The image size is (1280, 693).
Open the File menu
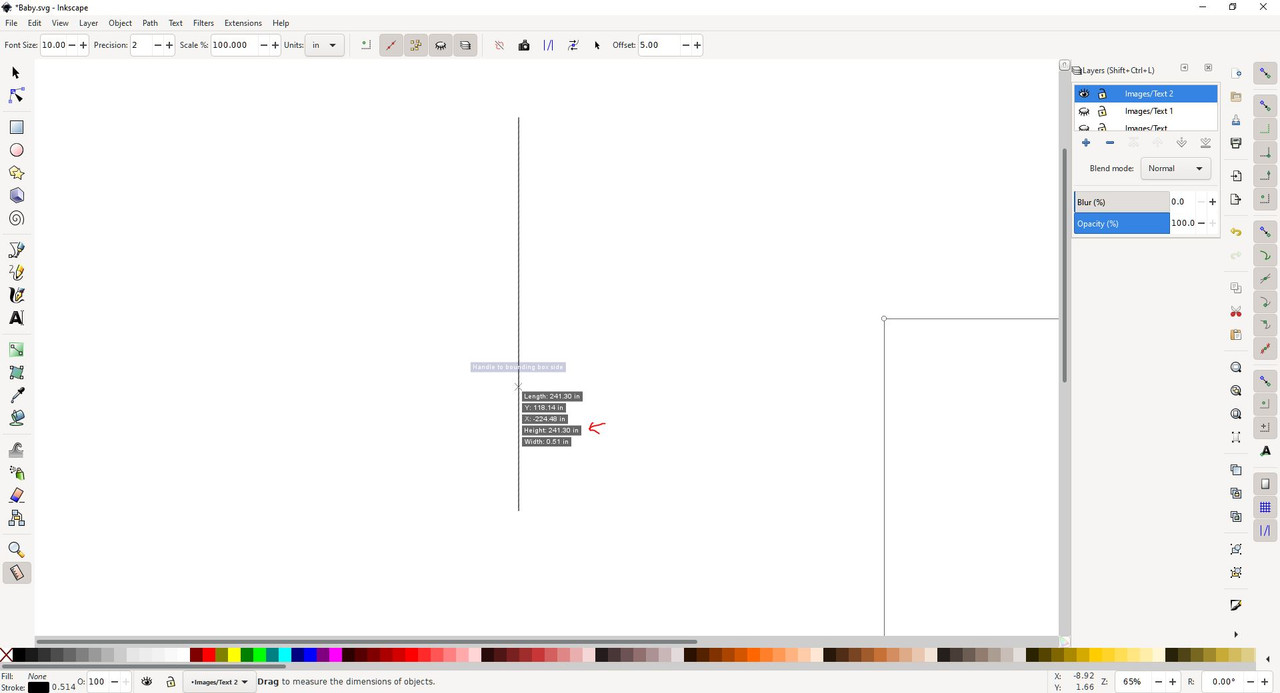[x=11, y=23]
